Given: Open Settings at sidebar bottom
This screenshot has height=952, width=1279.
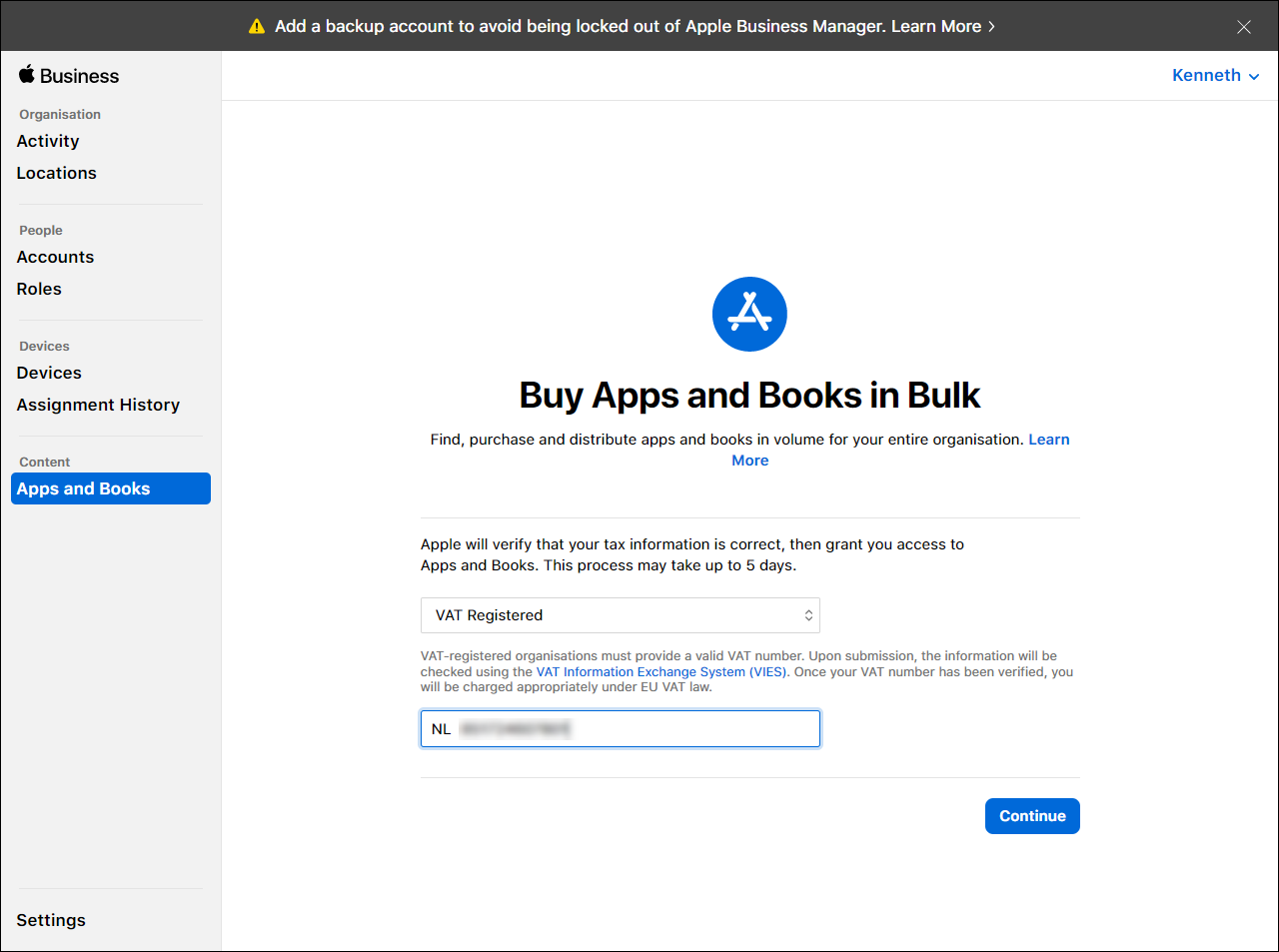Looking at the screenshot, I should point(51,920).
